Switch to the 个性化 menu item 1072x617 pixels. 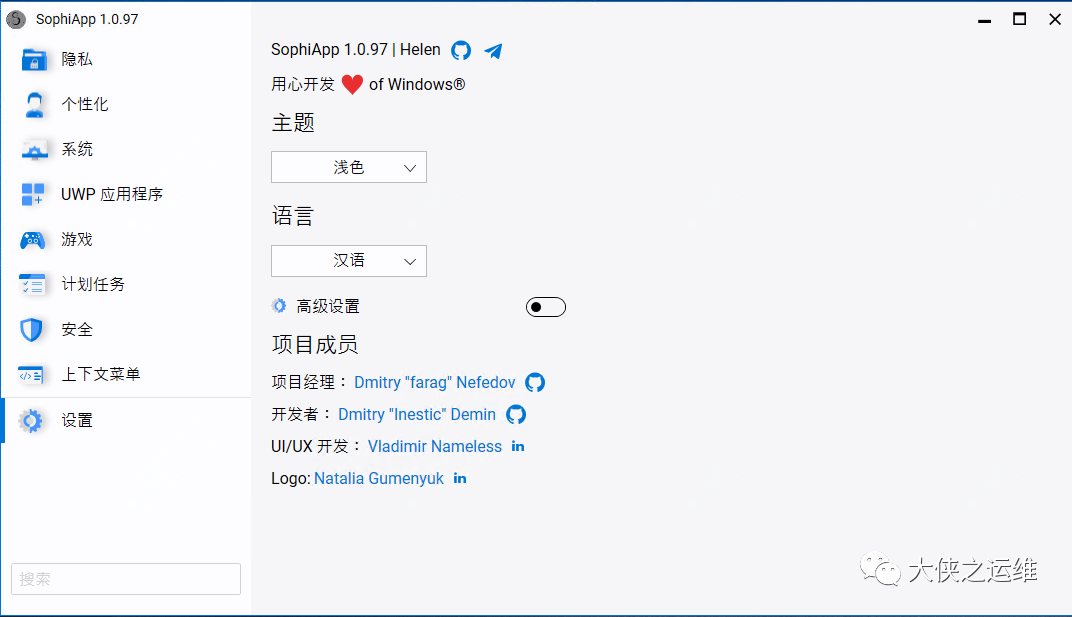point(85,105)
